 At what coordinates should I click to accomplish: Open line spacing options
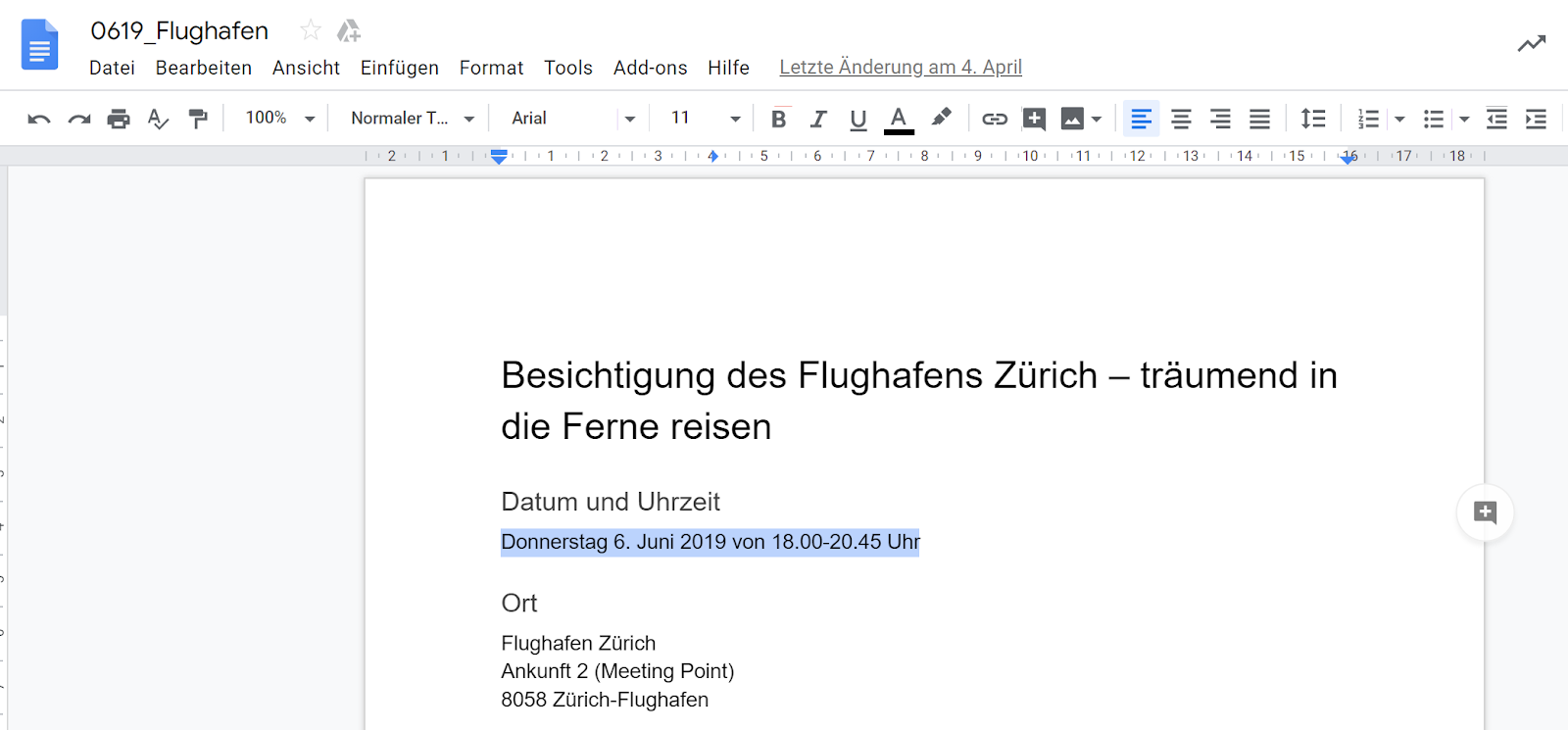1313,119
